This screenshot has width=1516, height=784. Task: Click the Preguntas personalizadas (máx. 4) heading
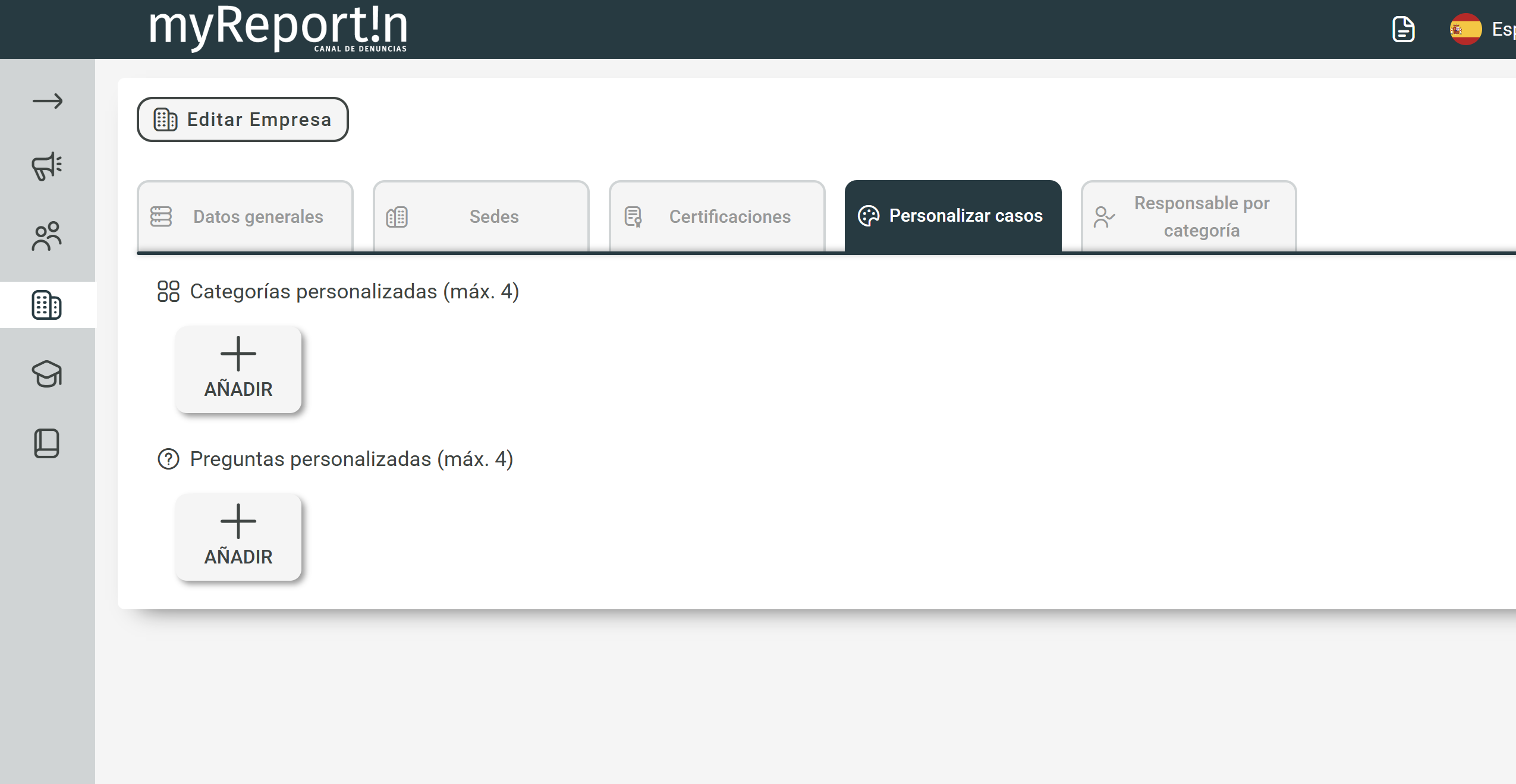tap(351, 459)
